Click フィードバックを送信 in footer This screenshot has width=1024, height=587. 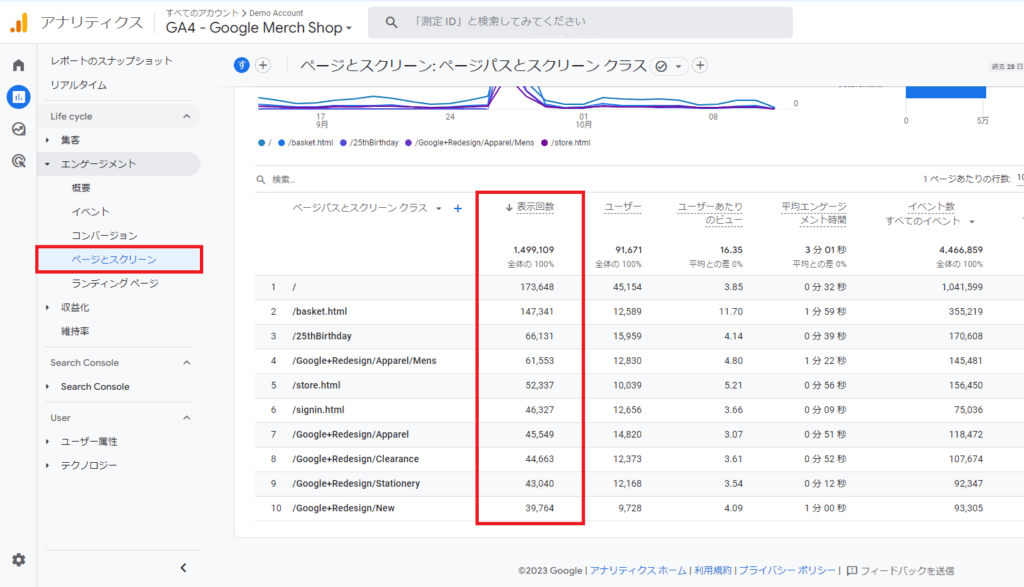pos(907,571)
